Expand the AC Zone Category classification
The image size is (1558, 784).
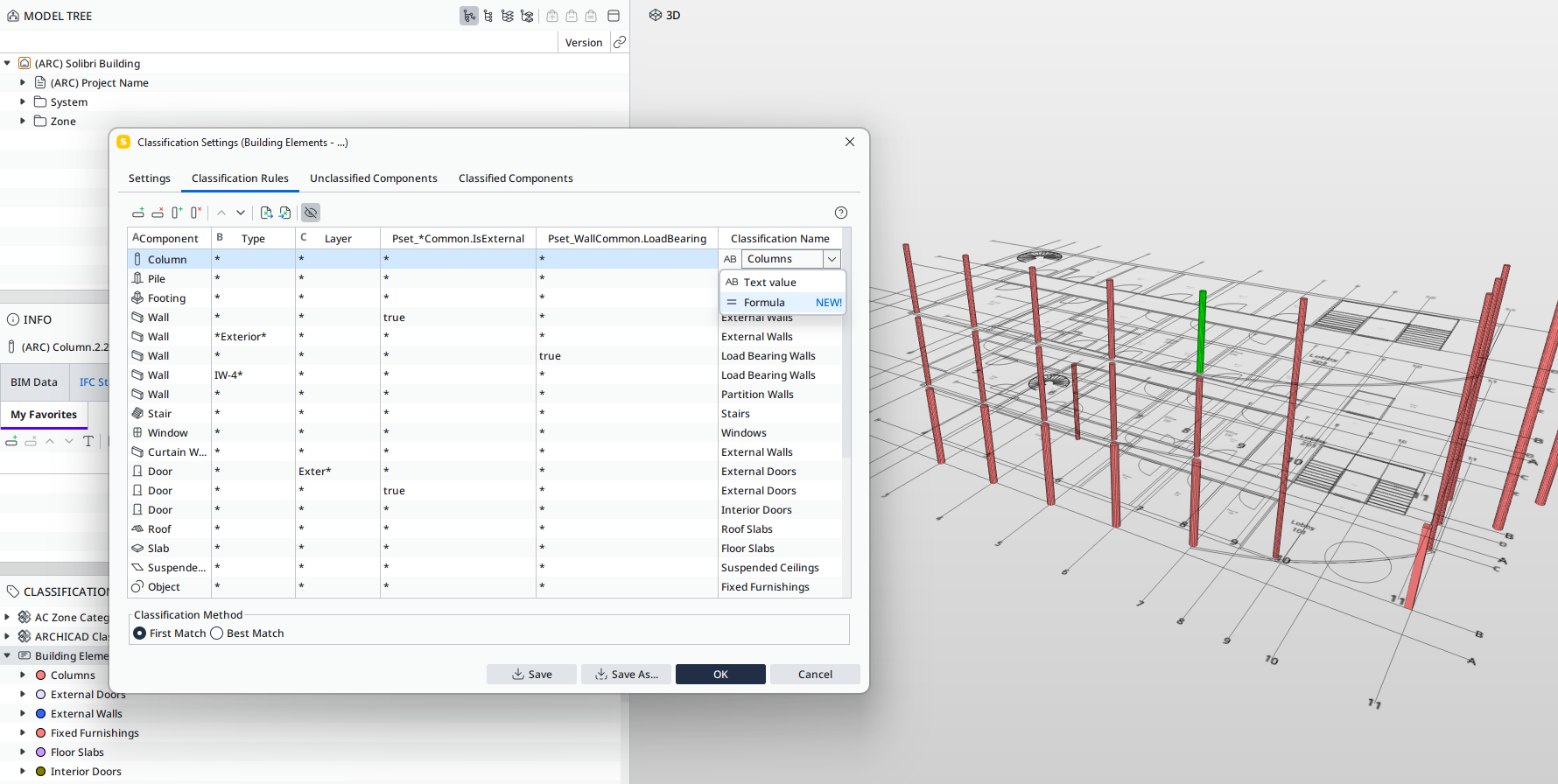7,617
